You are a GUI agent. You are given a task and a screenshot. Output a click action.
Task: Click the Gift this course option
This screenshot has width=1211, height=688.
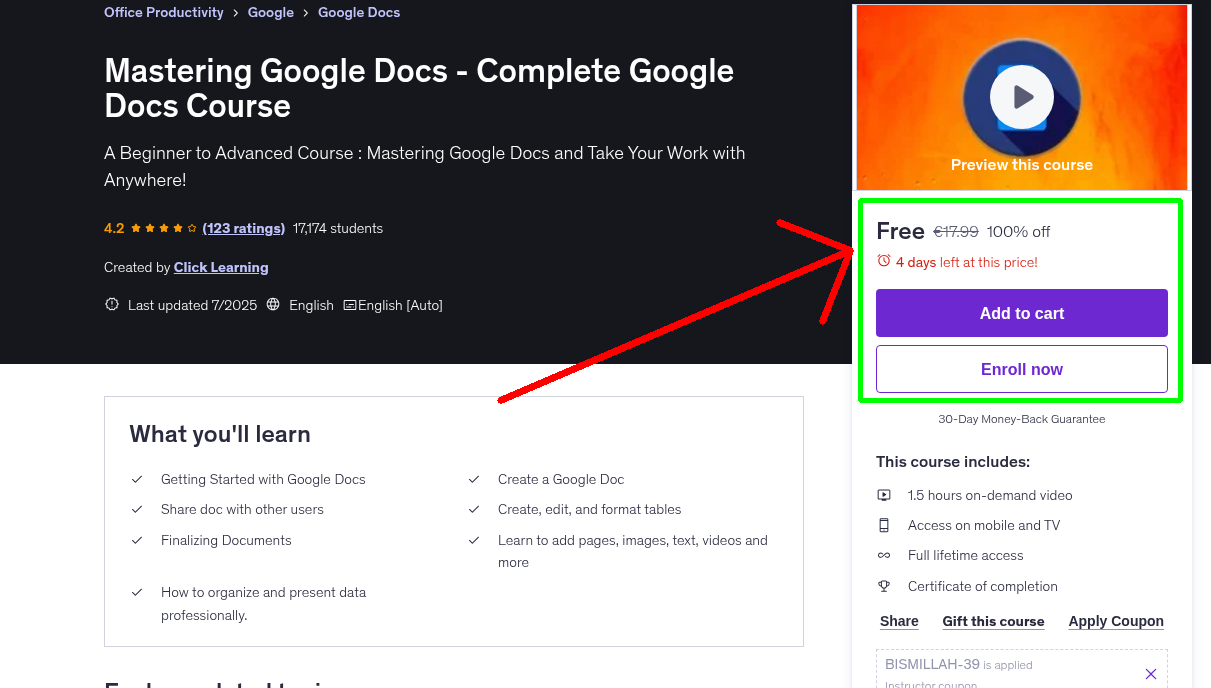(993, 621)
